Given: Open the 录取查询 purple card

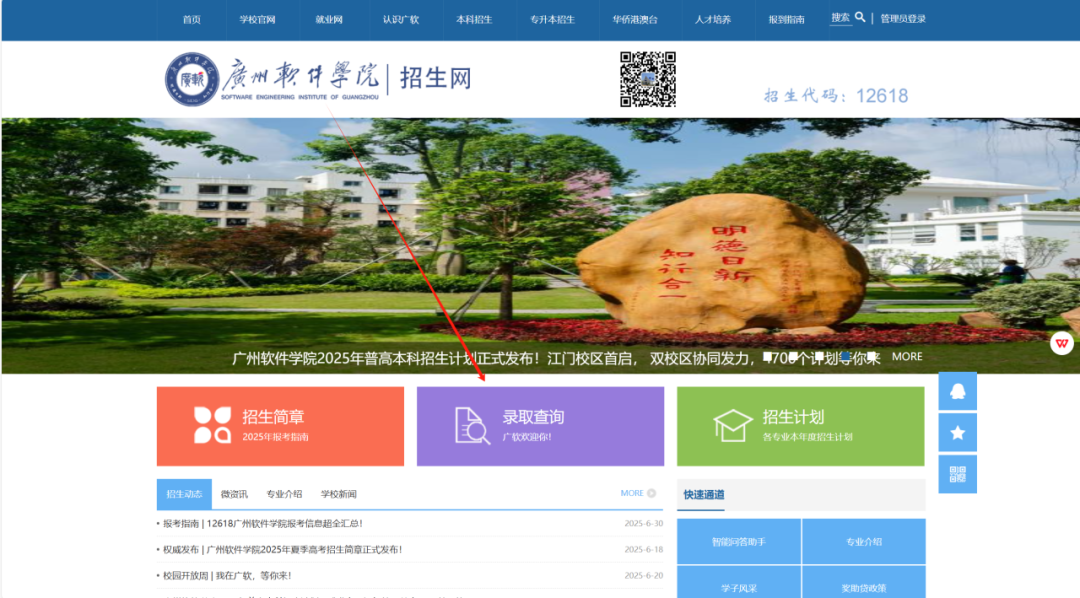Looking at the screenshot, I should click(540, 426).
